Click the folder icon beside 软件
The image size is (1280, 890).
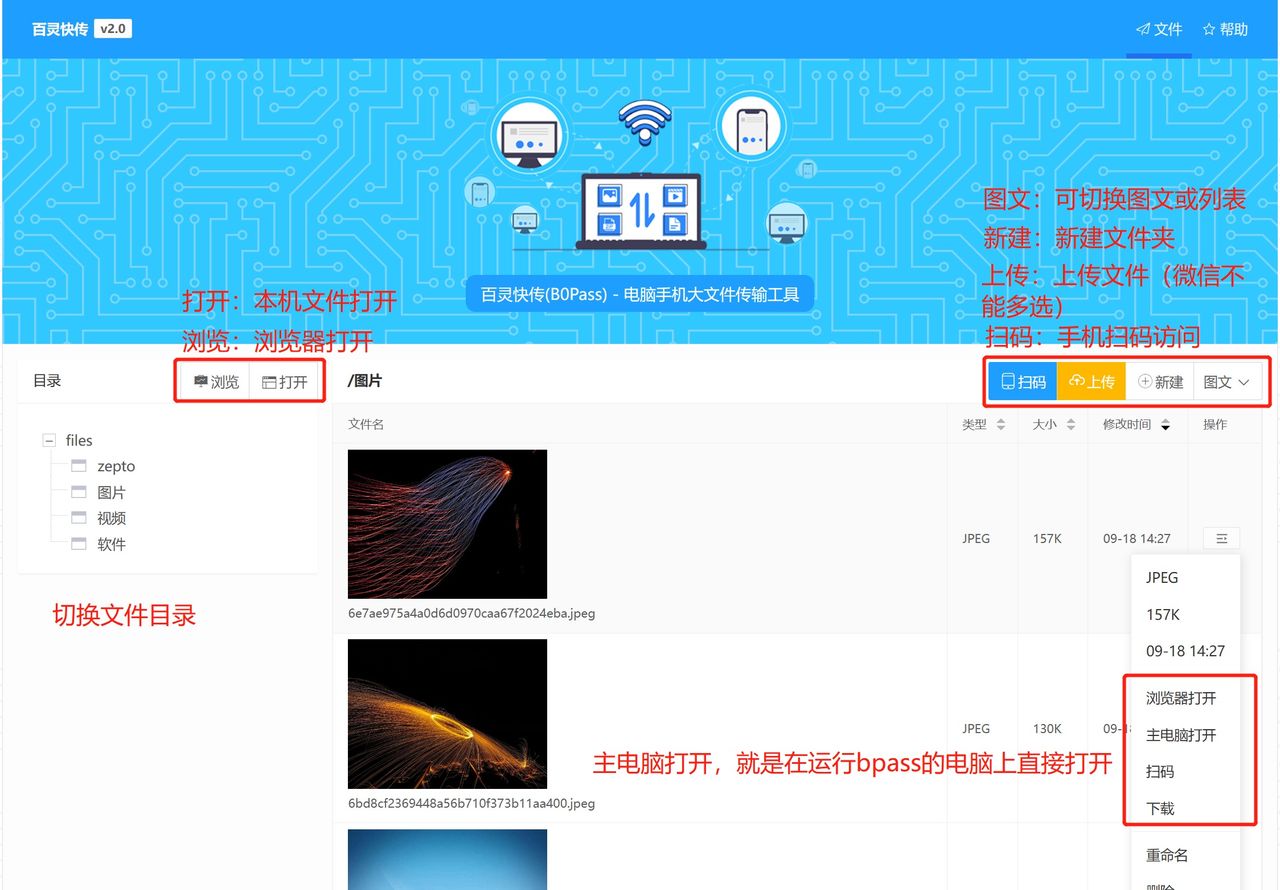click(79, 545)
